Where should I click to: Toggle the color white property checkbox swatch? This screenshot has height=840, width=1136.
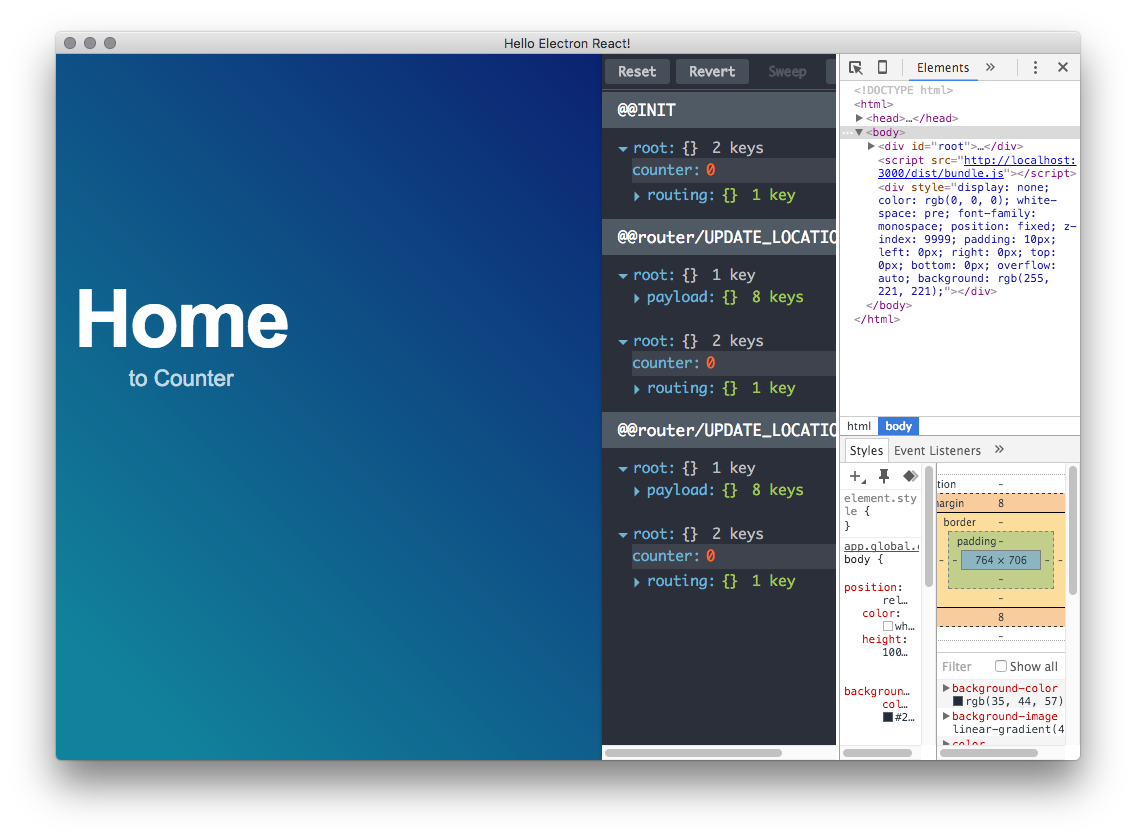tap(888, 626)
